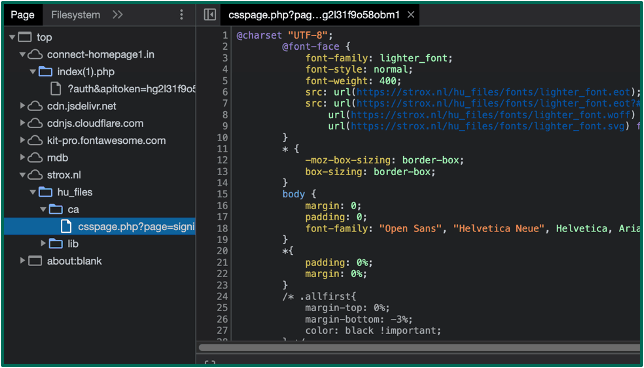Collapse the strox.nl domain
The width and height of the screenshot is (644, 368).
click(23, 175)
